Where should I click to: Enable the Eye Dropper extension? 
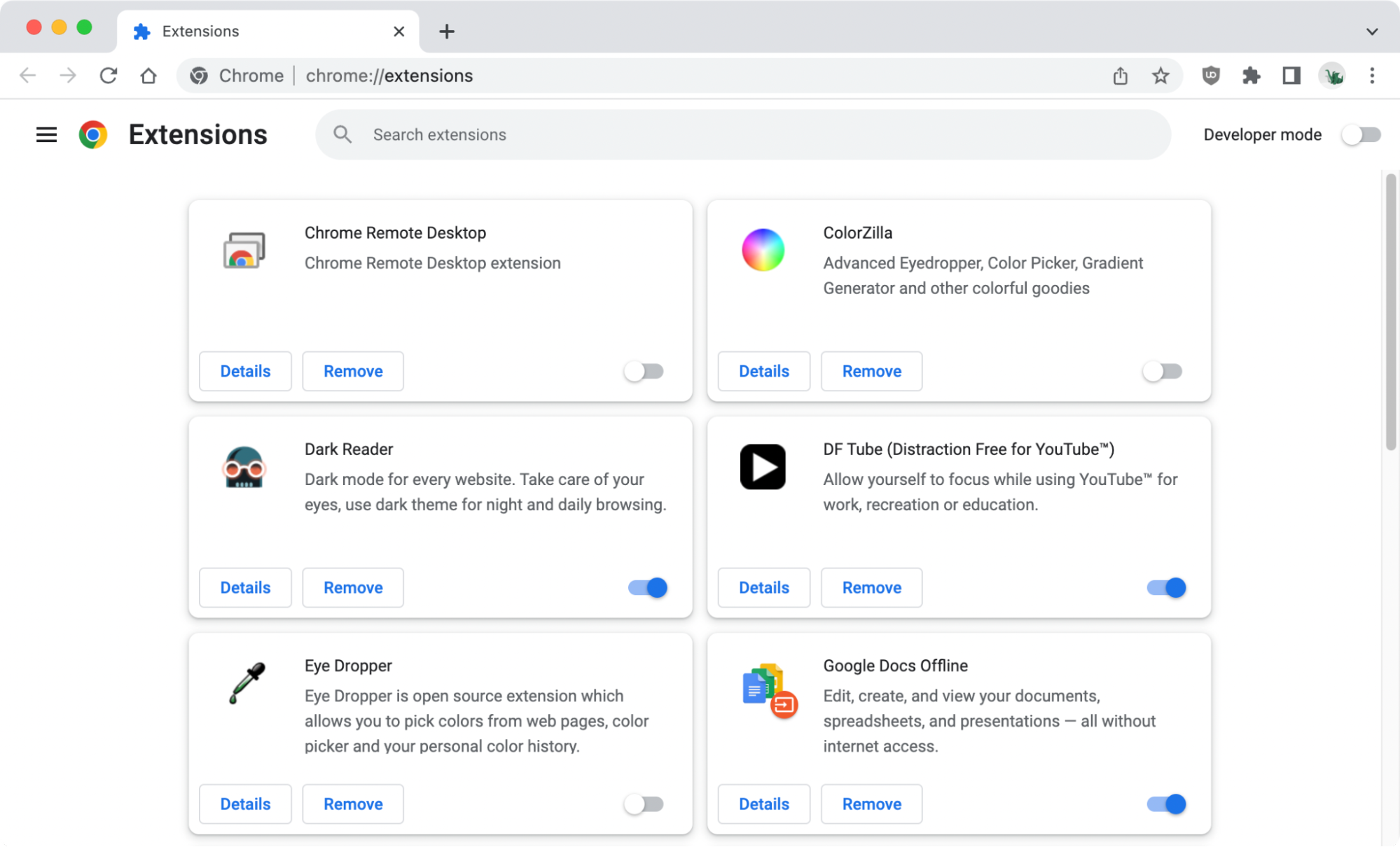point(644,804)
